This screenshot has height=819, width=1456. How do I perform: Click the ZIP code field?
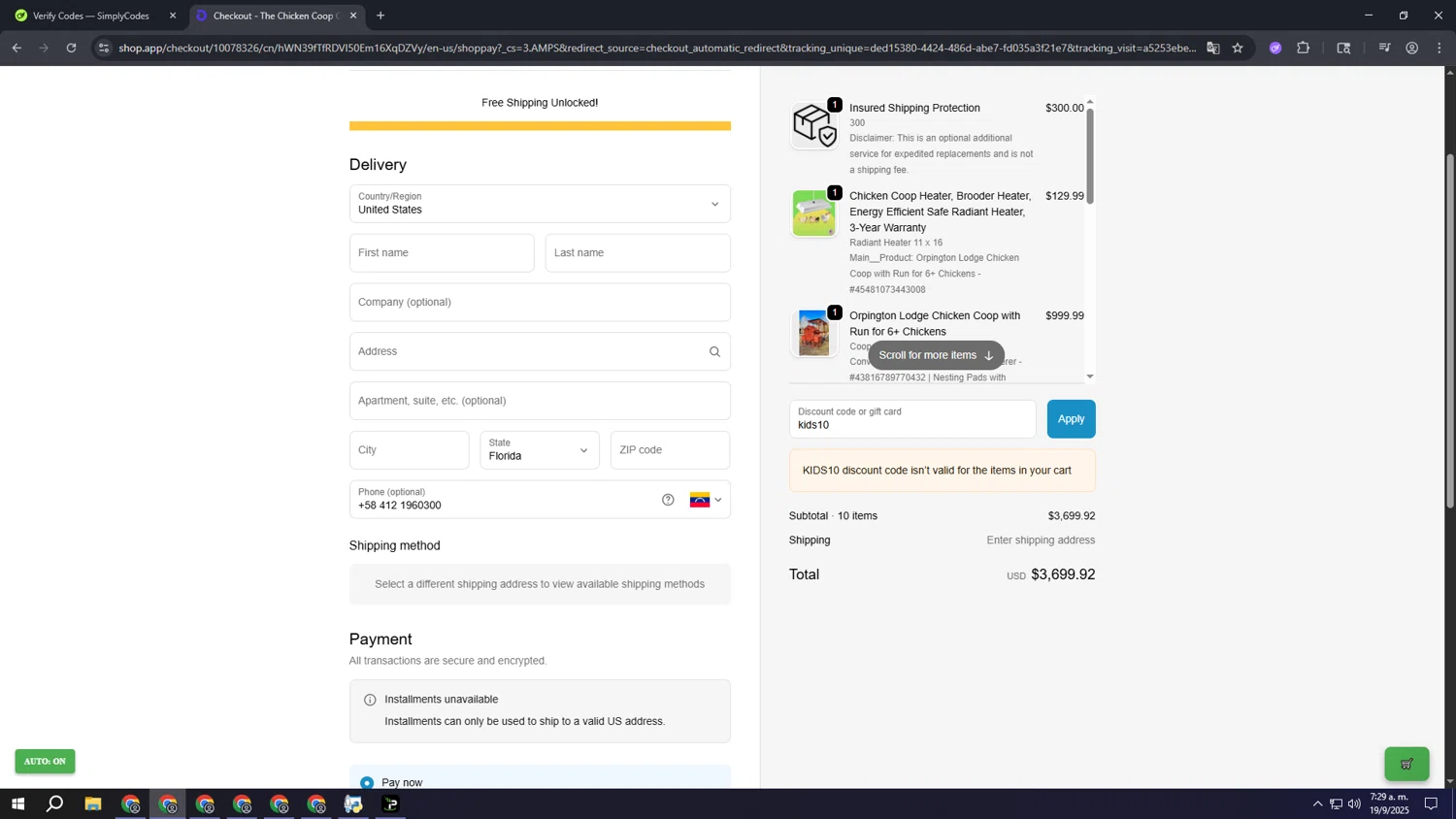[670, 450]
